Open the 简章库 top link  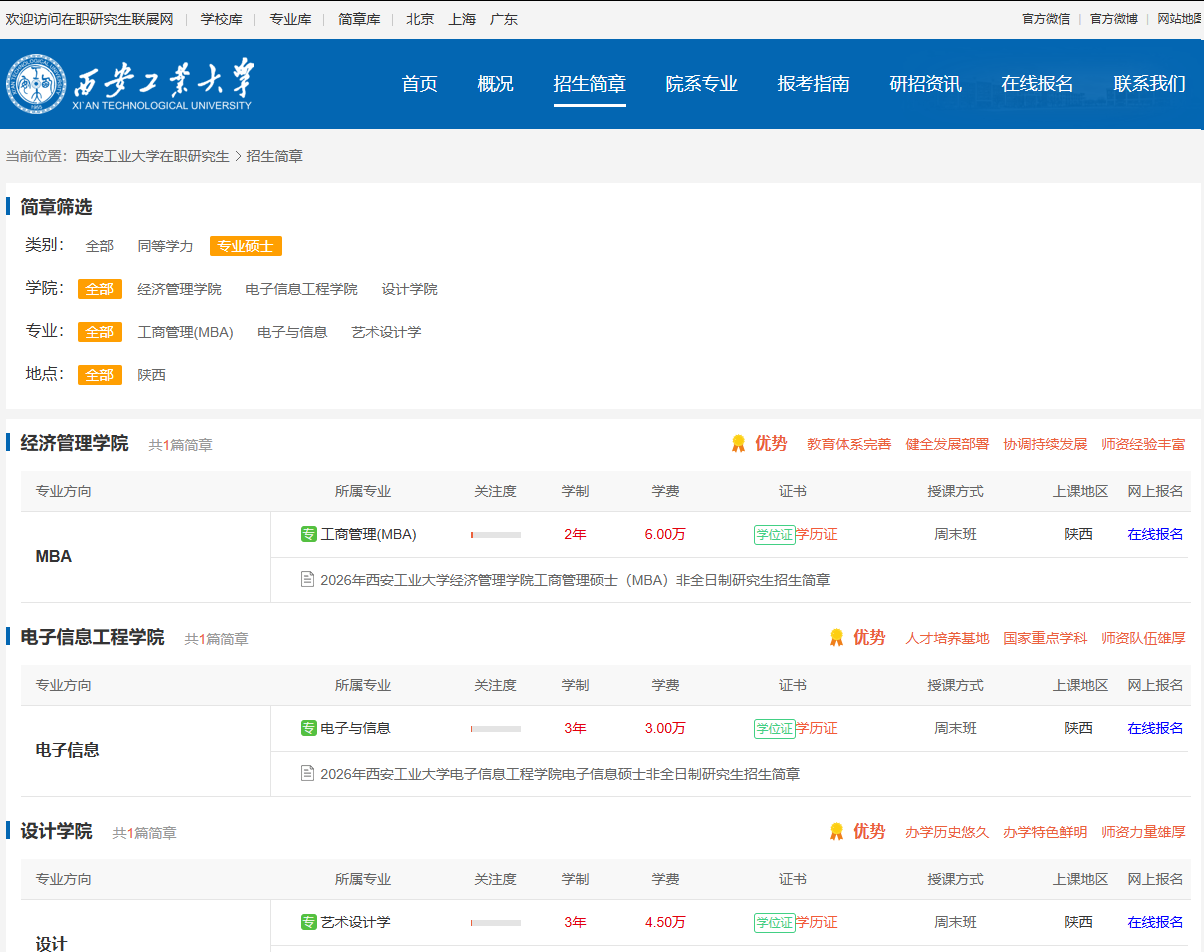(360, 19)
